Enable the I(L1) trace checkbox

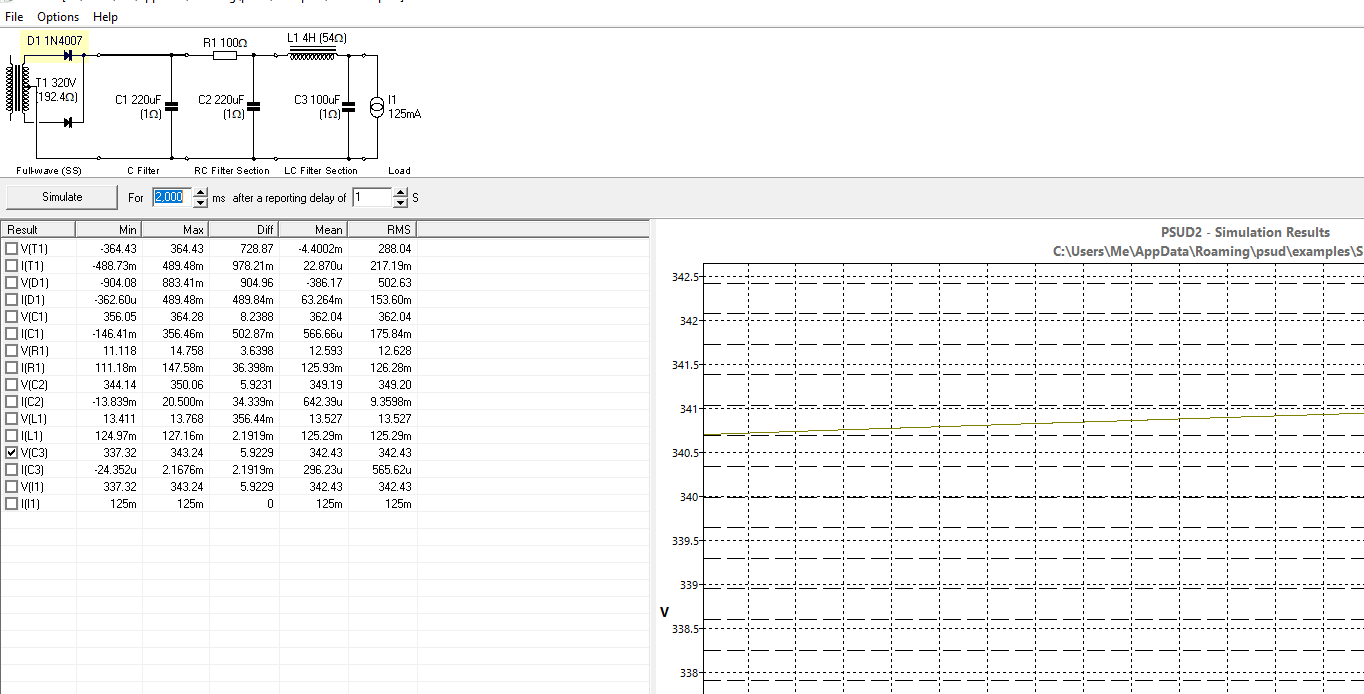tap(12, 435)
